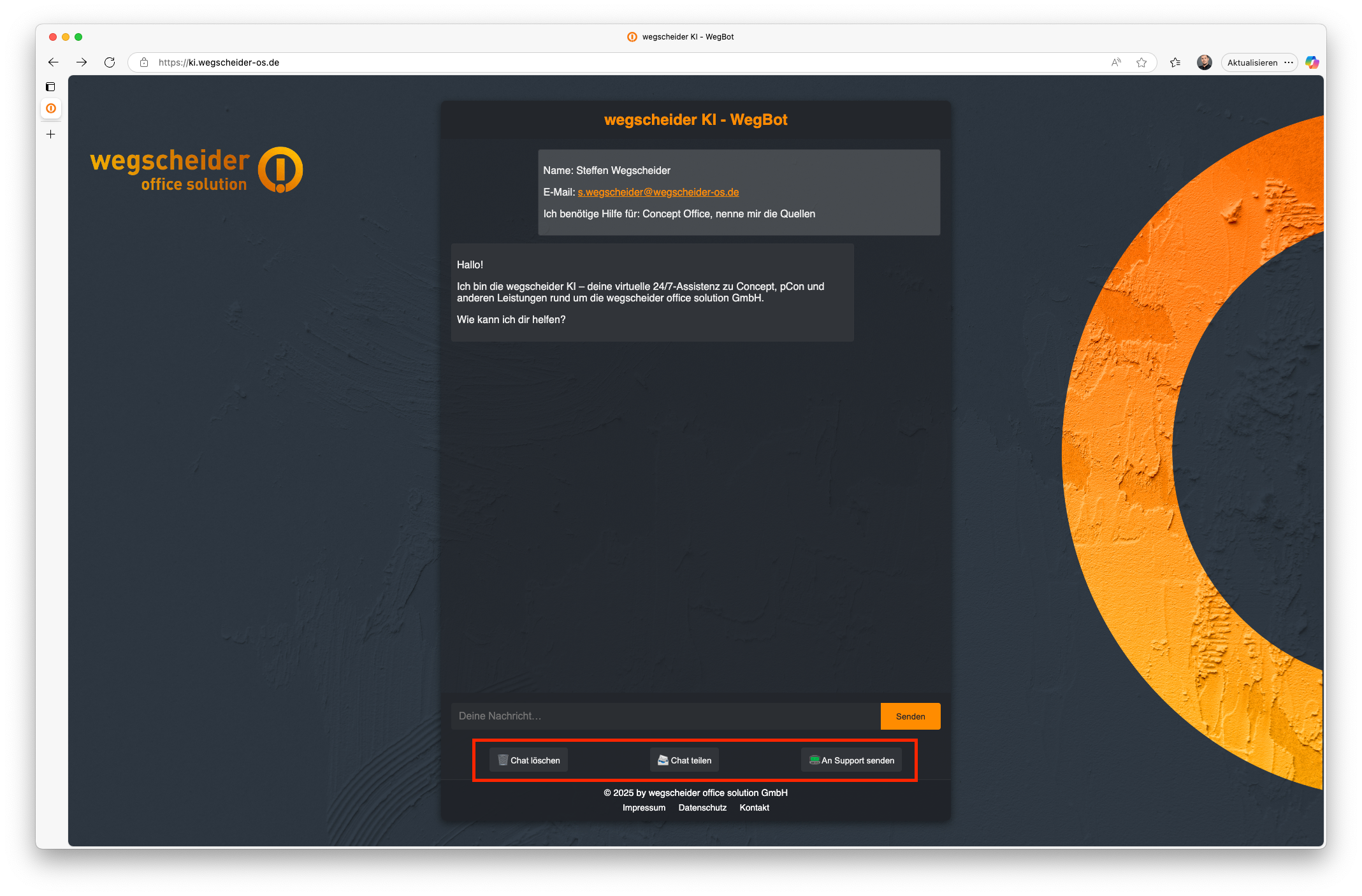
Task: Open the browser three-dots menu
Action: tap(1289, 62)
